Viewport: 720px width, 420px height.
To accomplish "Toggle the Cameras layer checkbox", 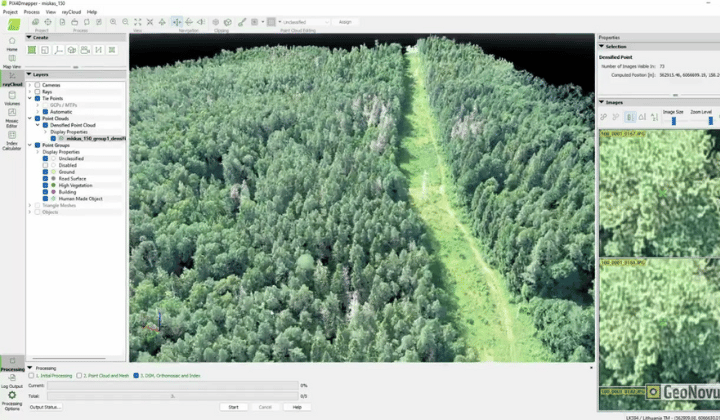I will pos(37,85).
